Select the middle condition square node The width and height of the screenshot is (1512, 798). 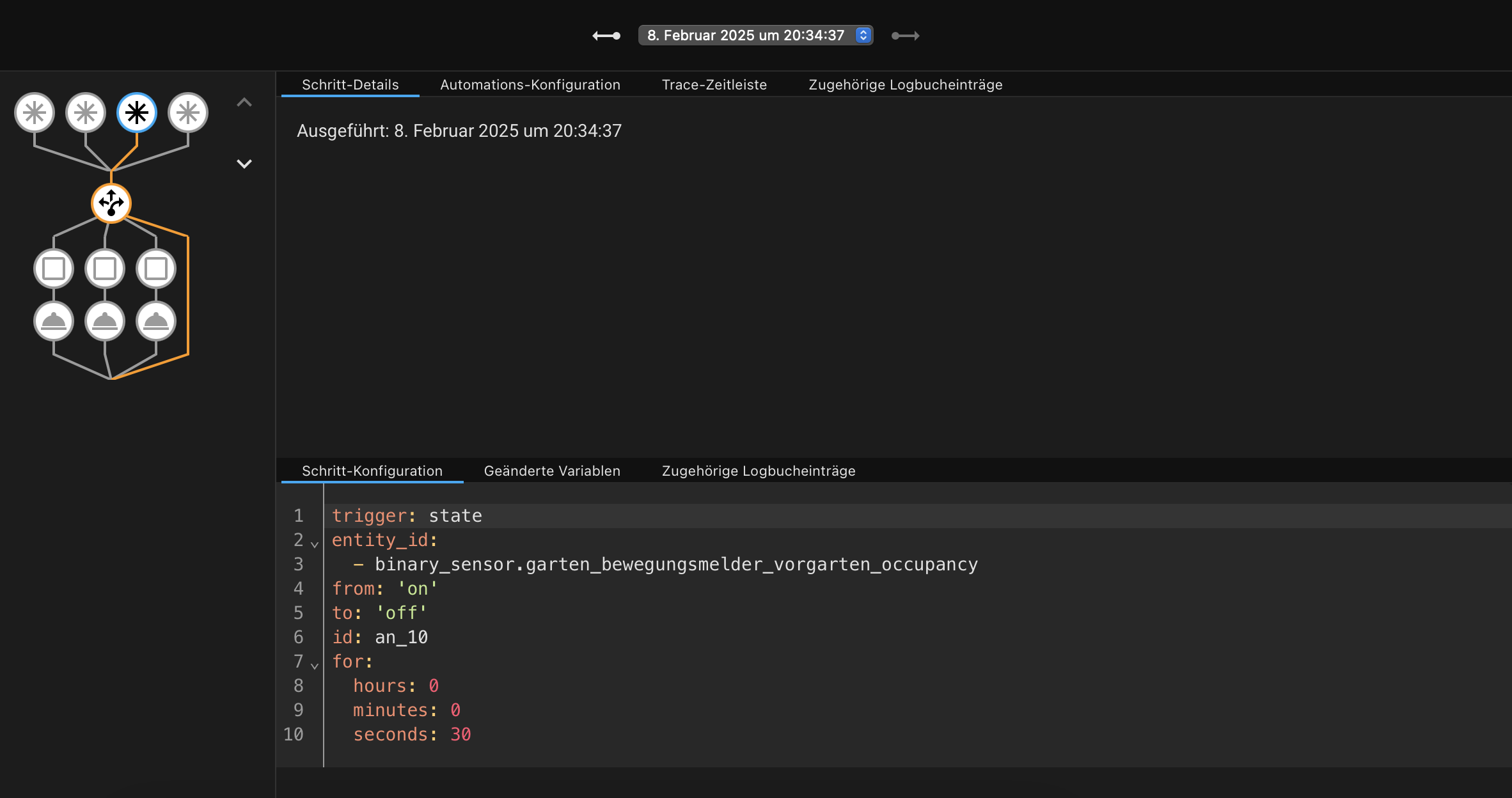click(x=105, y=269)
